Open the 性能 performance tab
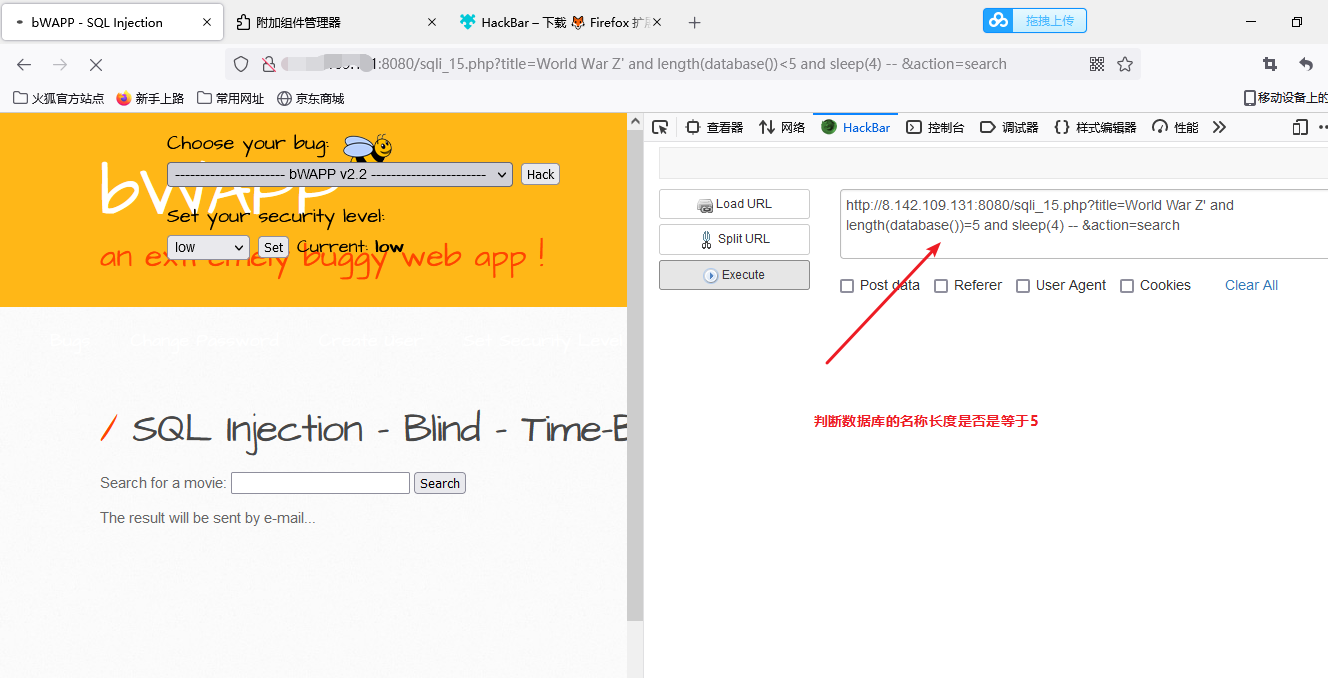 pos(1175,127)
